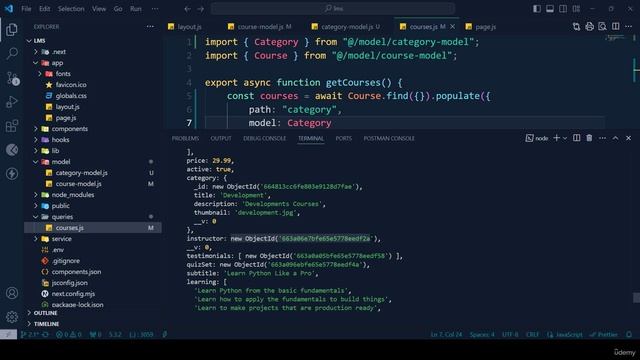This screenshot has width=640, height=360.
Task: Split the editor to the right
Action: (615, 27)
